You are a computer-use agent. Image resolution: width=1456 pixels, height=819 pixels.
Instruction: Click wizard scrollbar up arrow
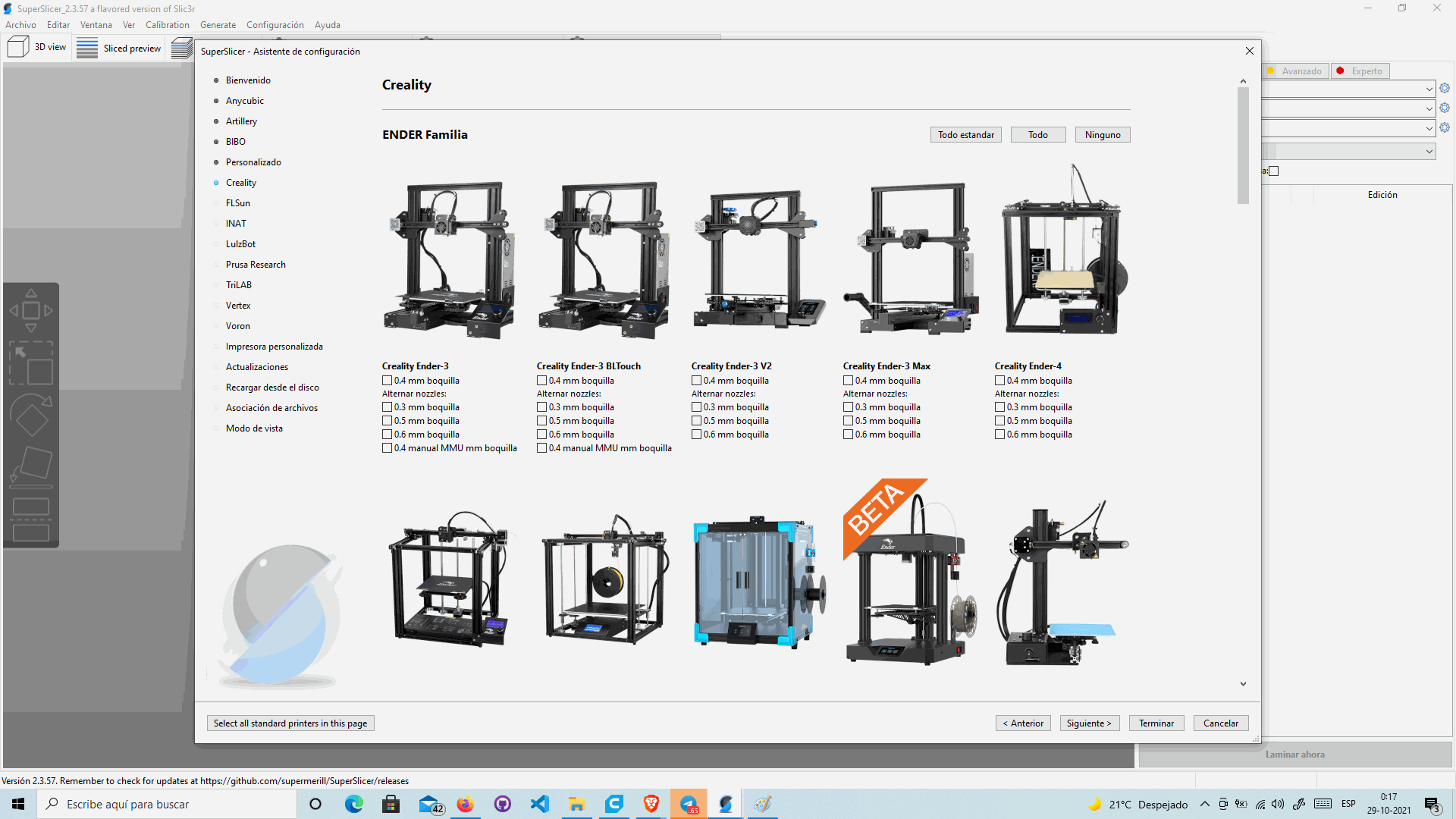click(1243, 81)
